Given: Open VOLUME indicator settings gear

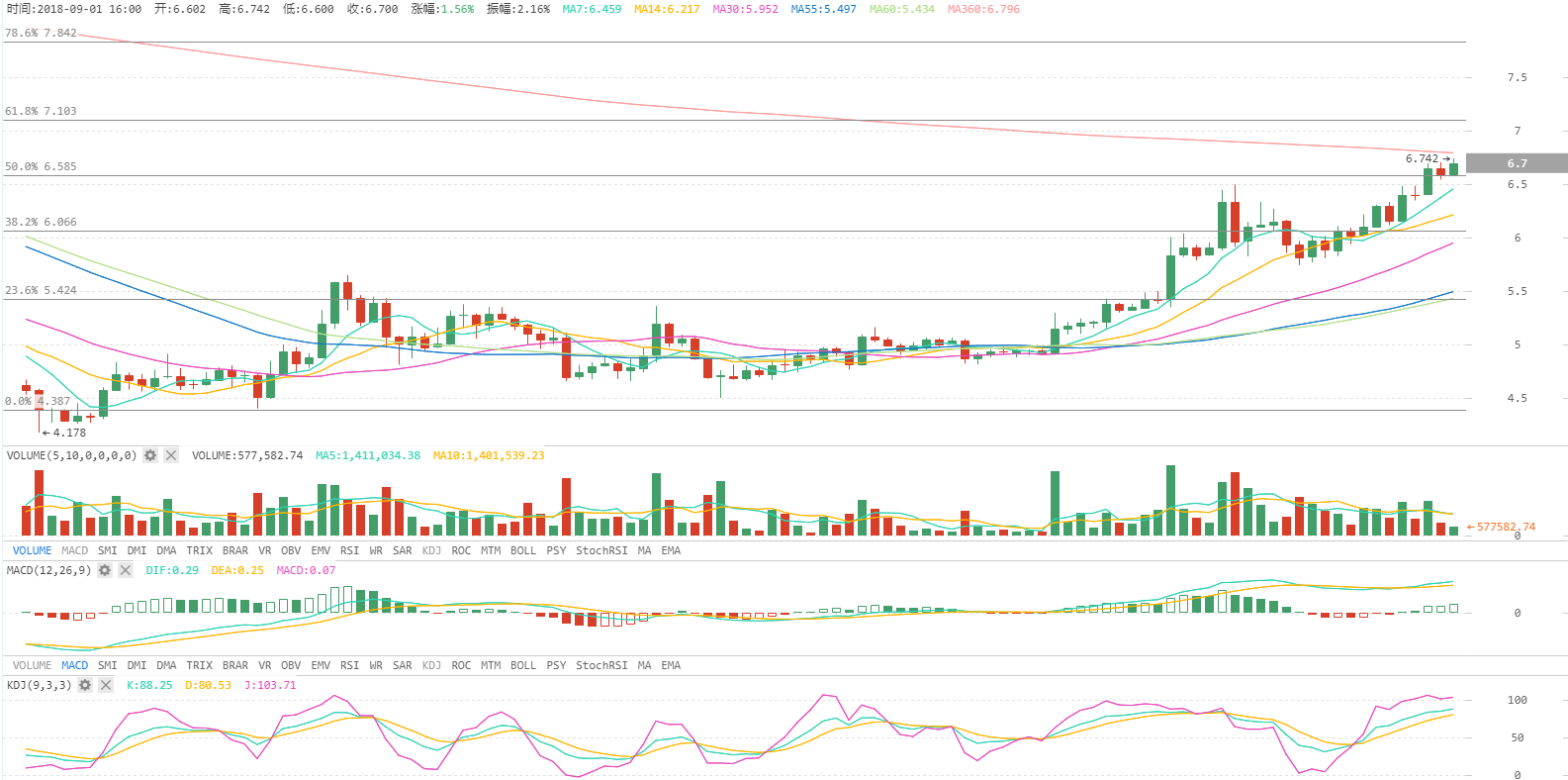Looking at the screenshot, I should click(150, 455).
